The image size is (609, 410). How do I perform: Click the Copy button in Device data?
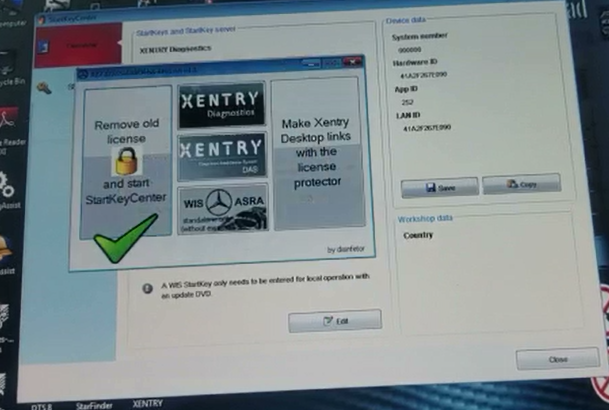(522, 184)
